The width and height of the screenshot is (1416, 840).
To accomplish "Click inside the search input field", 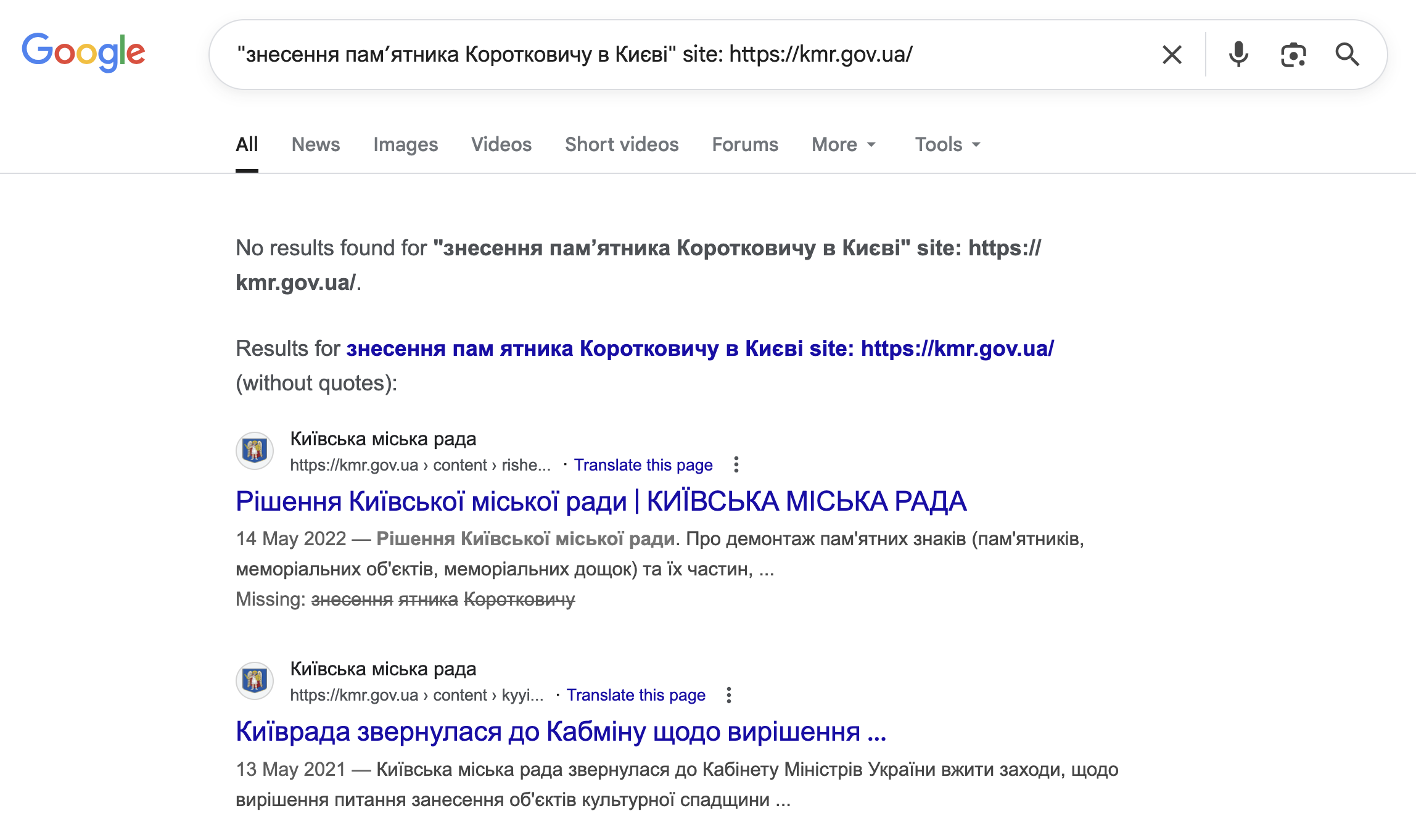I will tap(678, 54).
